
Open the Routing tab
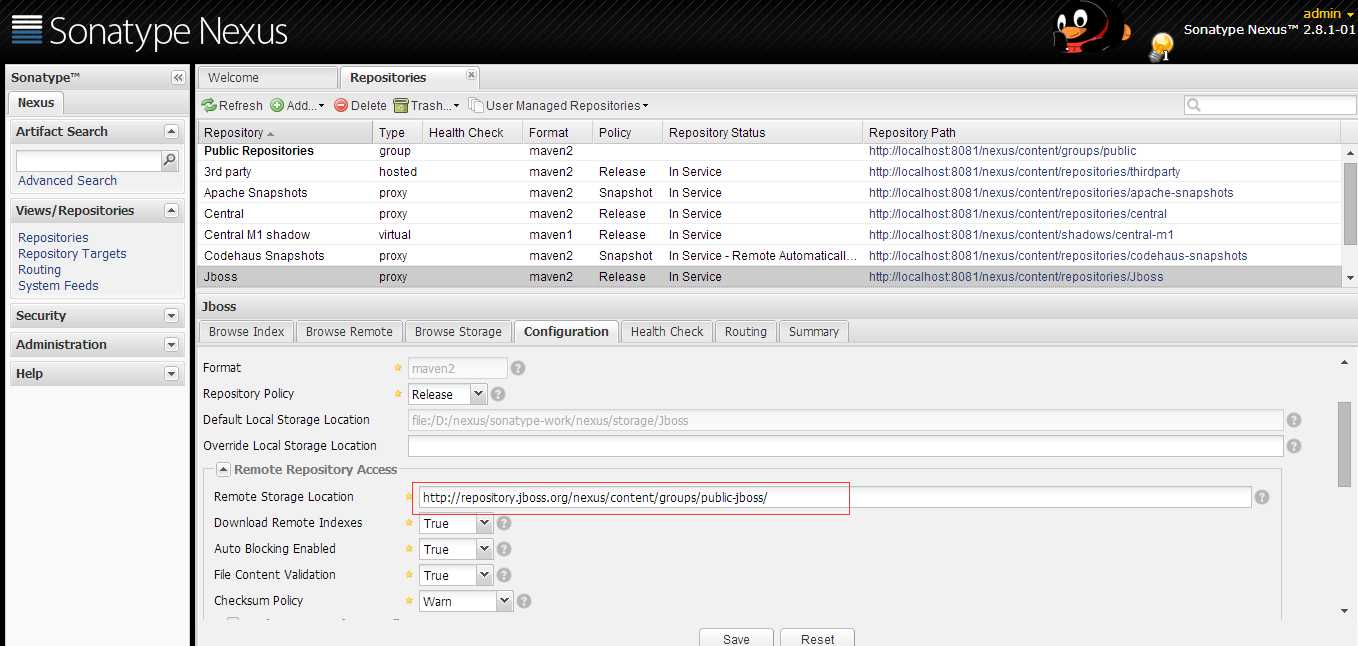click(746, 331)
